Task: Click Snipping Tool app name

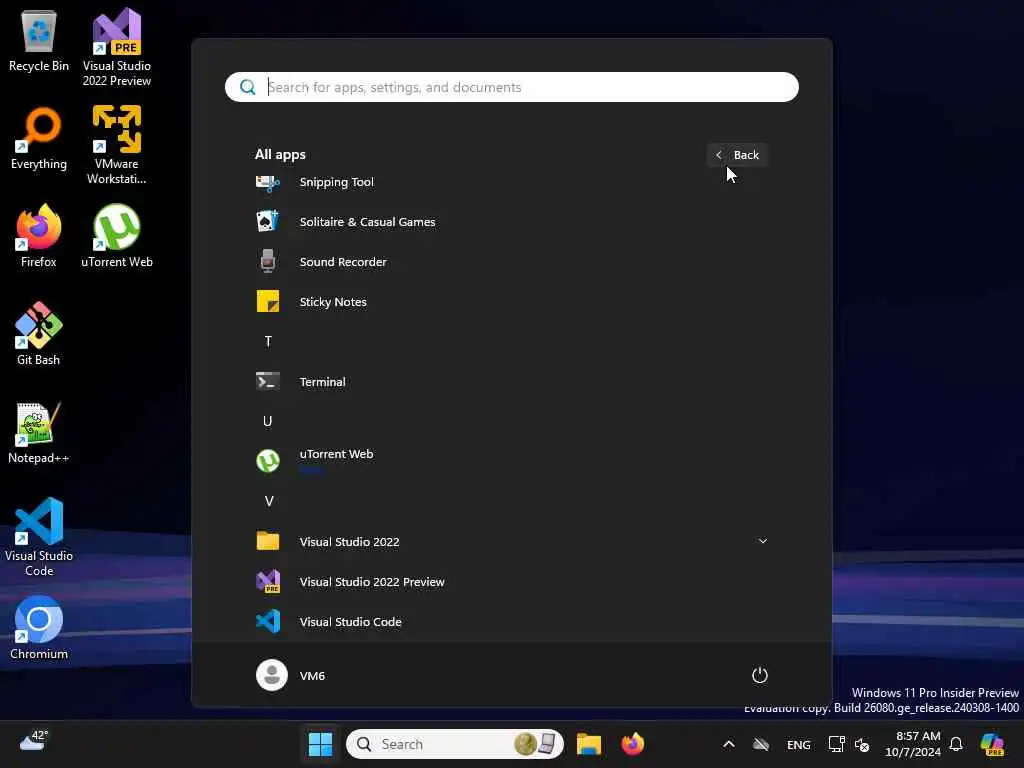Action: pos(336,182)
